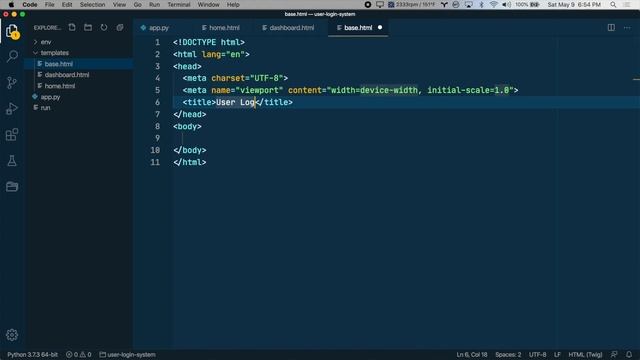Change indentation via Spaces: 2

(508, 354)
